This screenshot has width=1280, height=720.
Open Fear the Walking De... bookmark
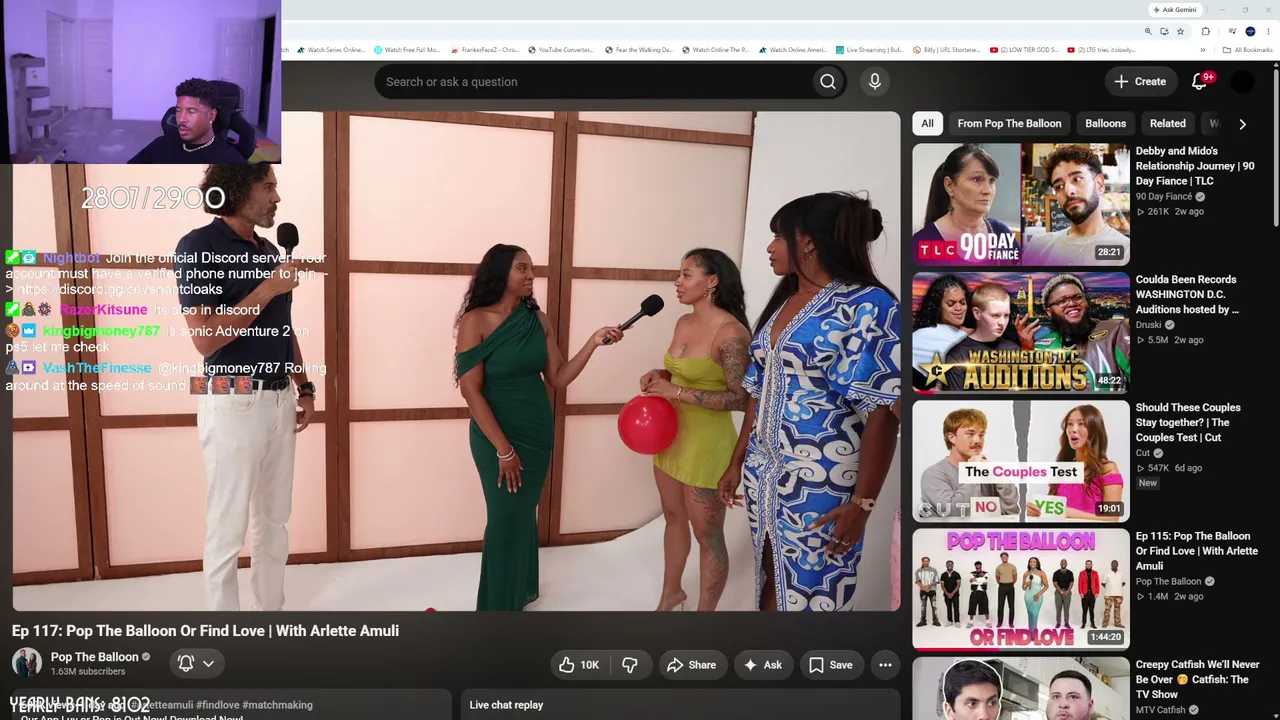639,50
